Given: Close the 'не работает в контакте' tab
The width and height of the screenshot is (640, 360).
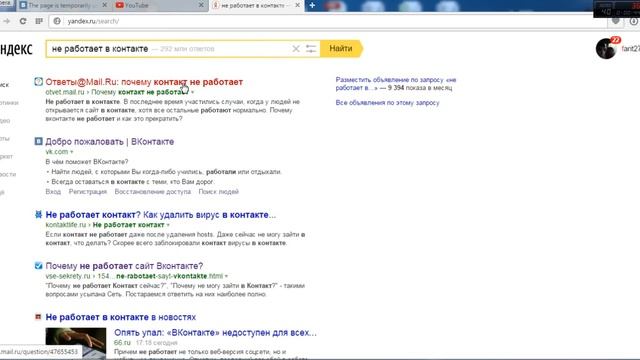Looking at the screenshot, I should pyautogui.click(x=298, y=5).
